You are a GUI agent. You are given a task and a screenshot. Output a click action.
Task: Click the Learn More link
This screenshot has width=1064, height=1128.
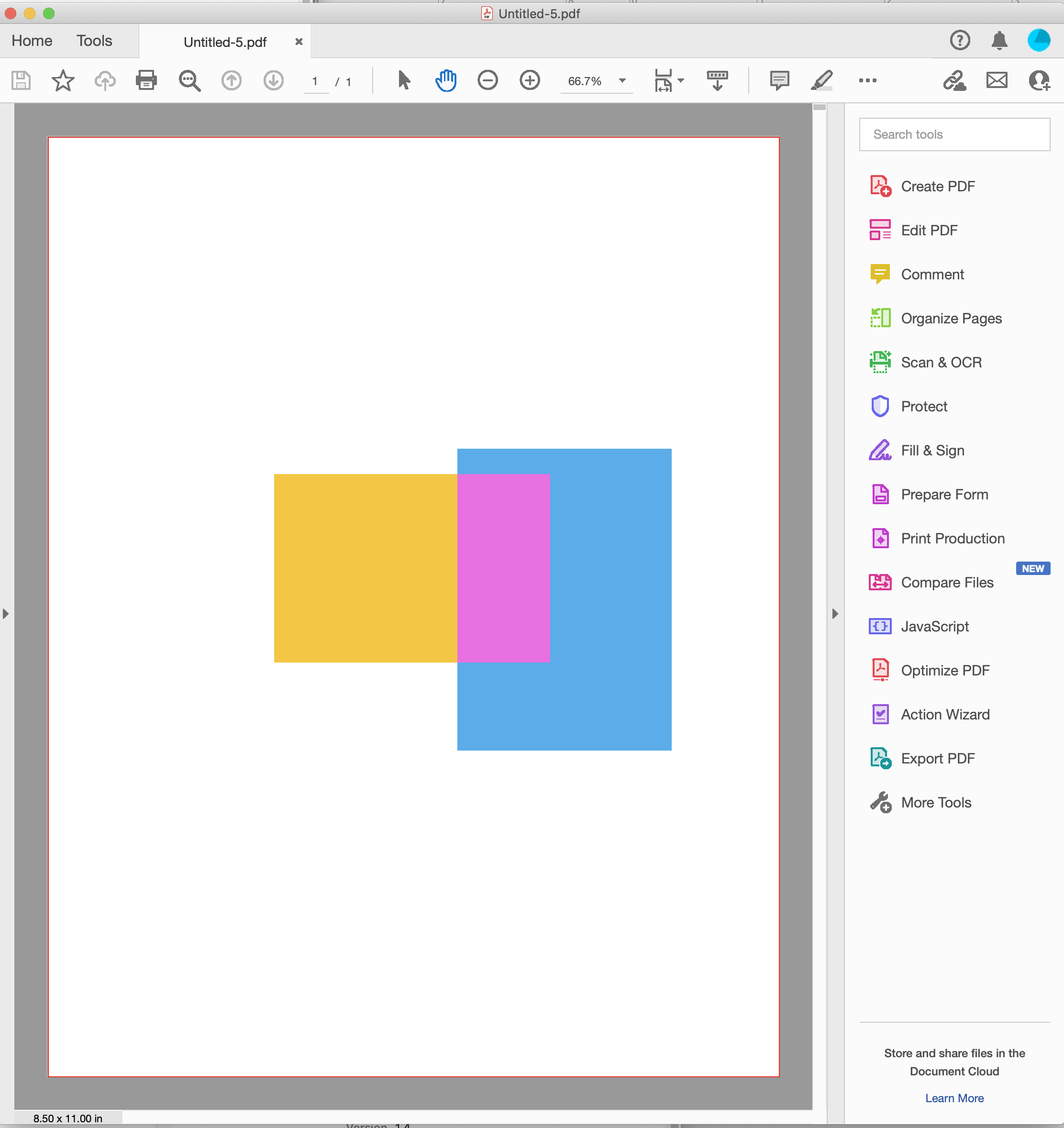coord(954,1097)
